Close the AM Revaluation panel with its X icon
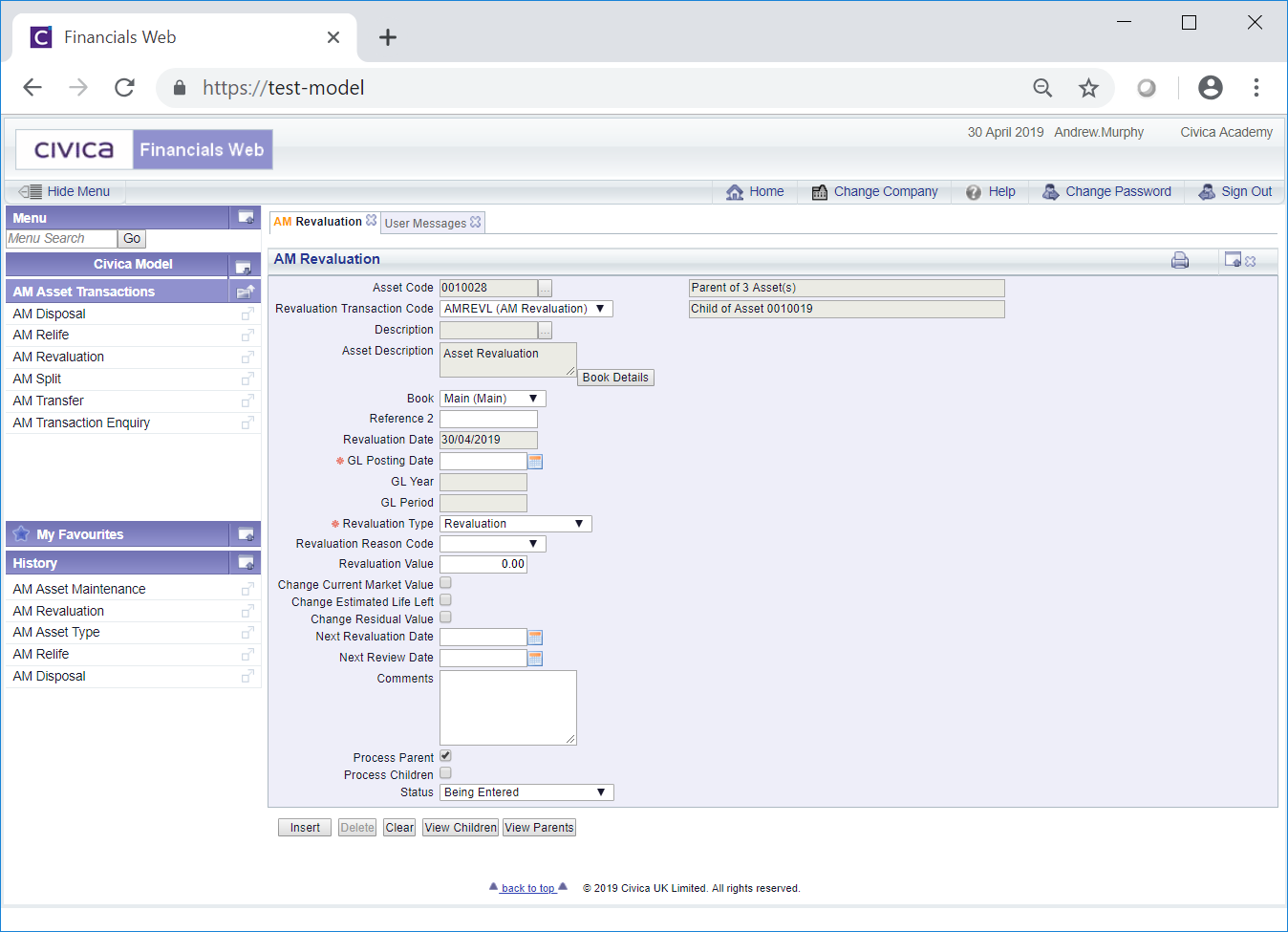The width and height of the screenshot is (1288, 932). click(1251, 261)
